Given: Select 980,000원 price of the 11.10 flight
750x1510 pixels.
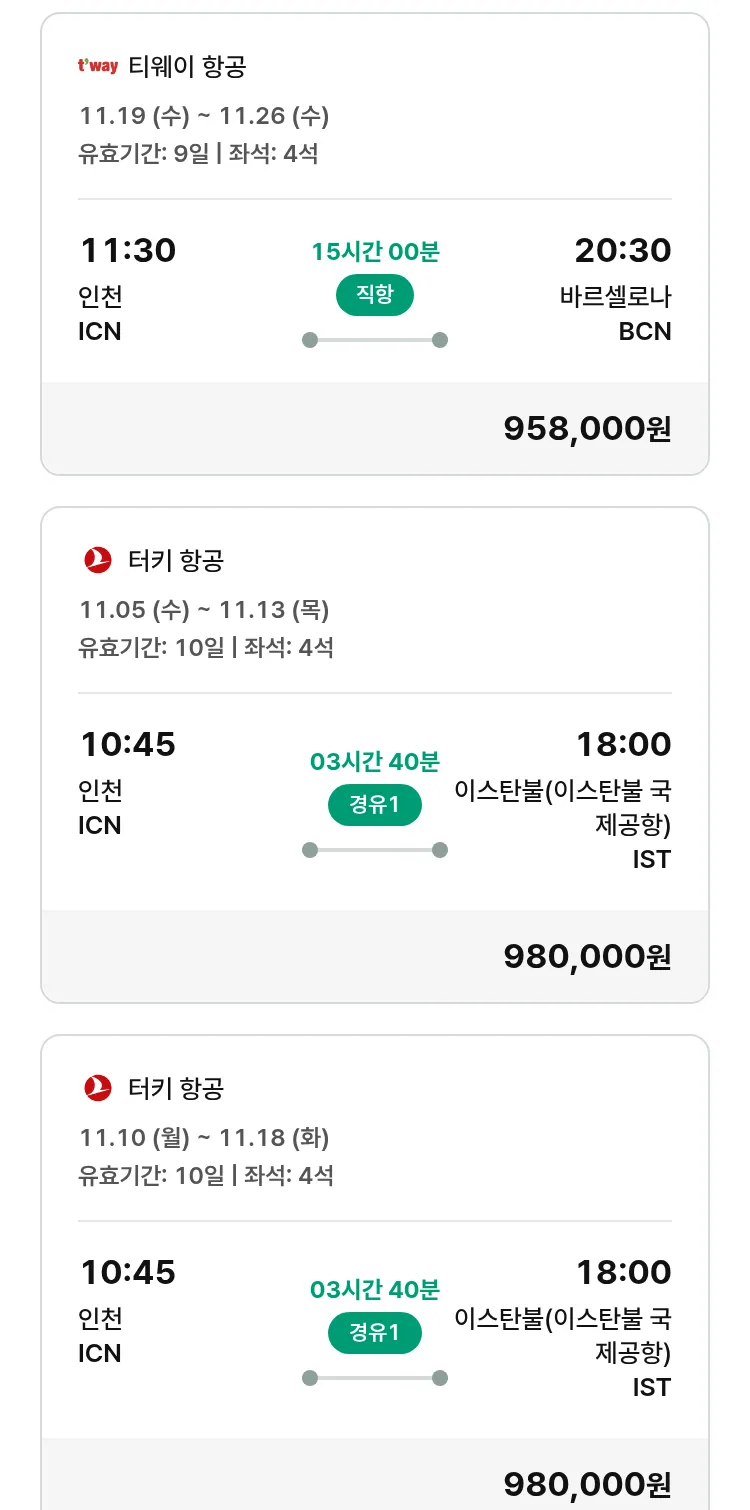Looking at the screenshot, I should [587, 1485].
